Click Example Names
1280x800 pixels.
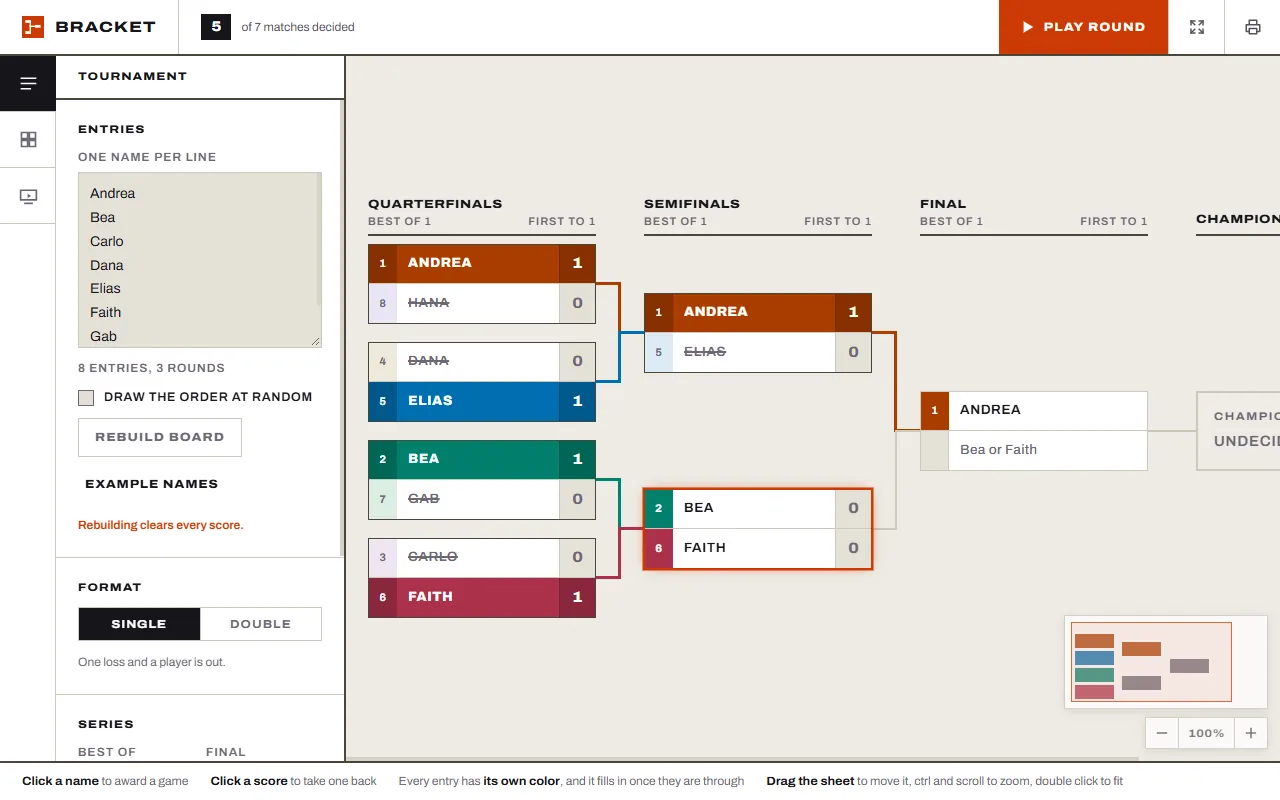[151, 484]
